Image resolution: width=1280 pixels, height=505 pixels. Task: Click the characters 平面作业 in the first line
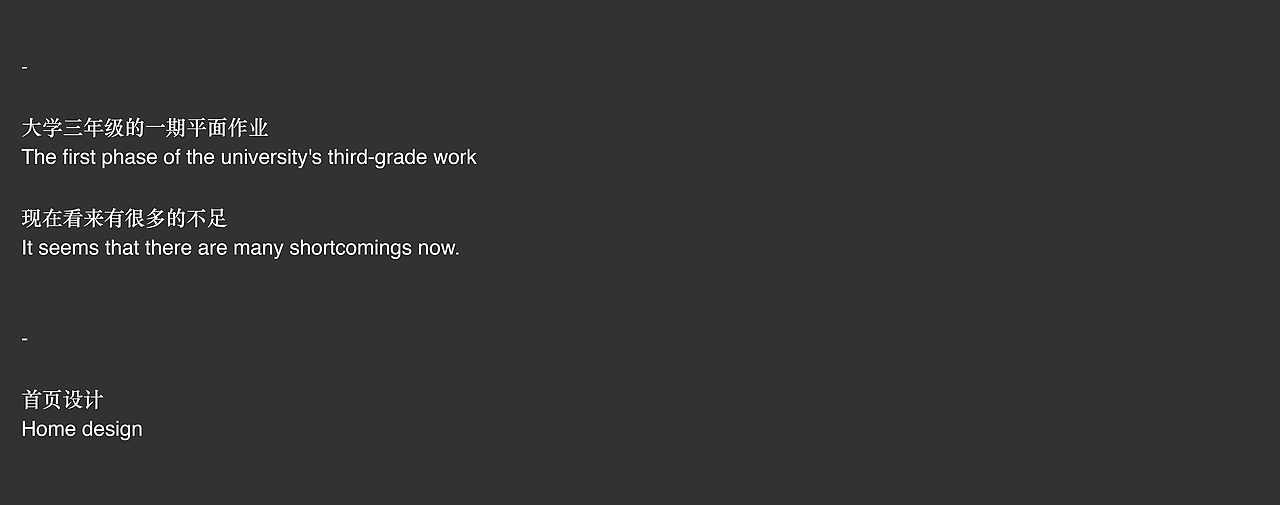[x=228, y=128]
